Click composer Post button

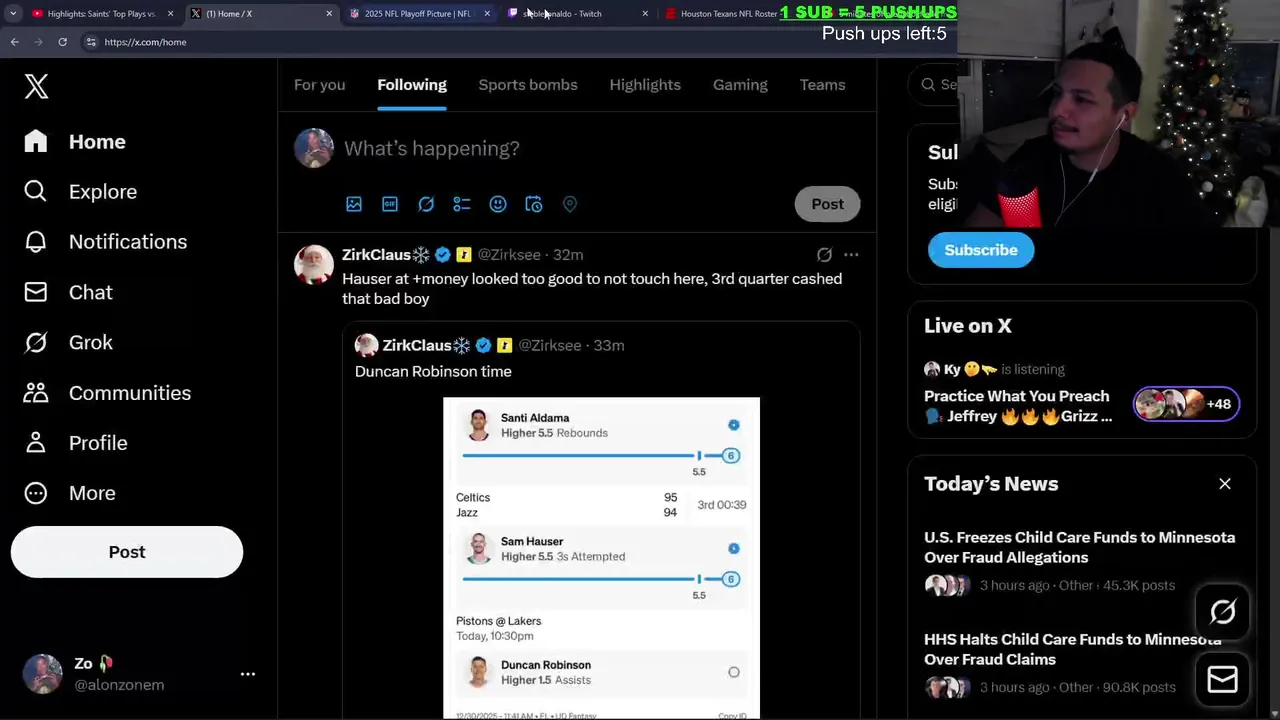tap(827, 204)
